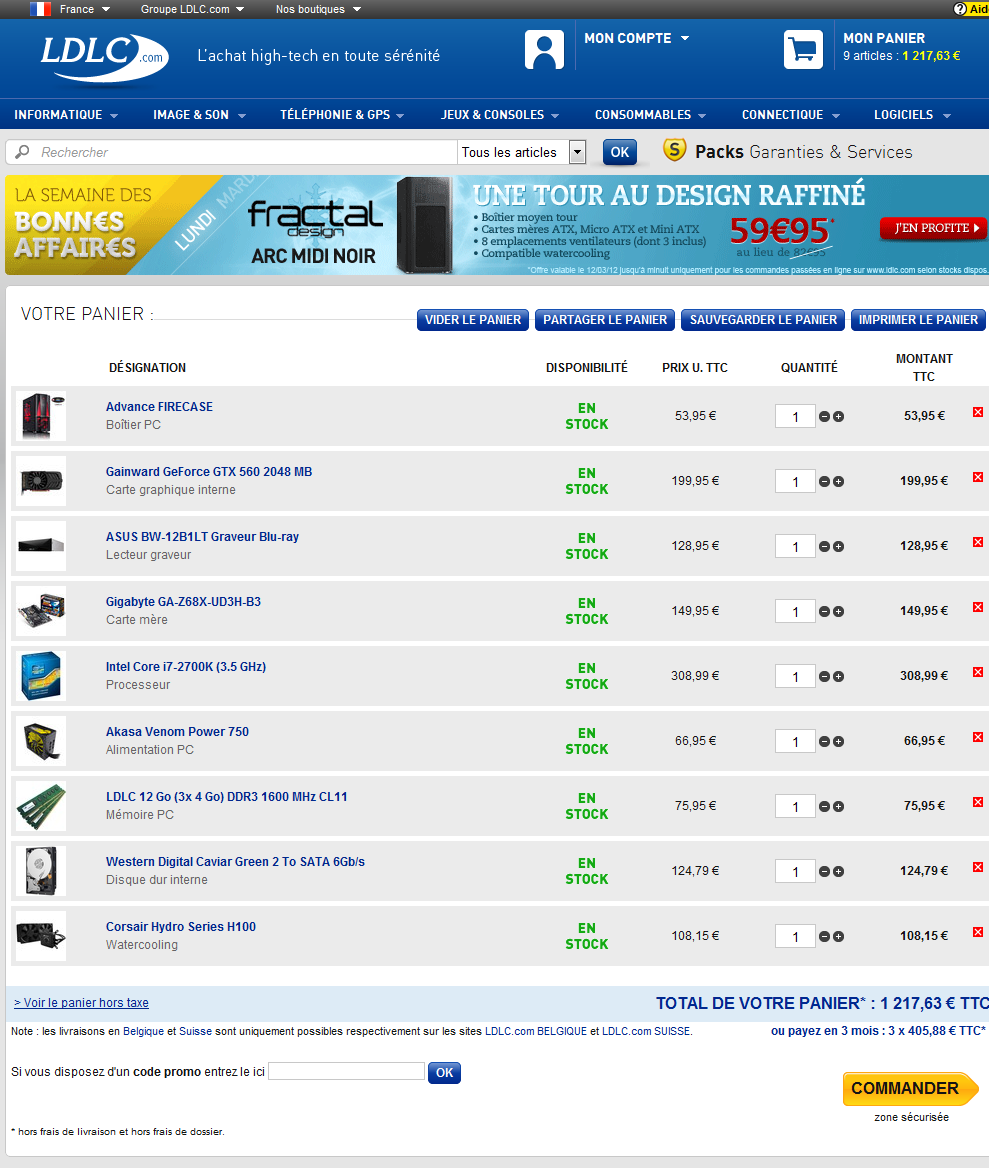989x1168 pixels.
Task: Click the yellow COMMANDER button
Action: (x=904, y=1088)
